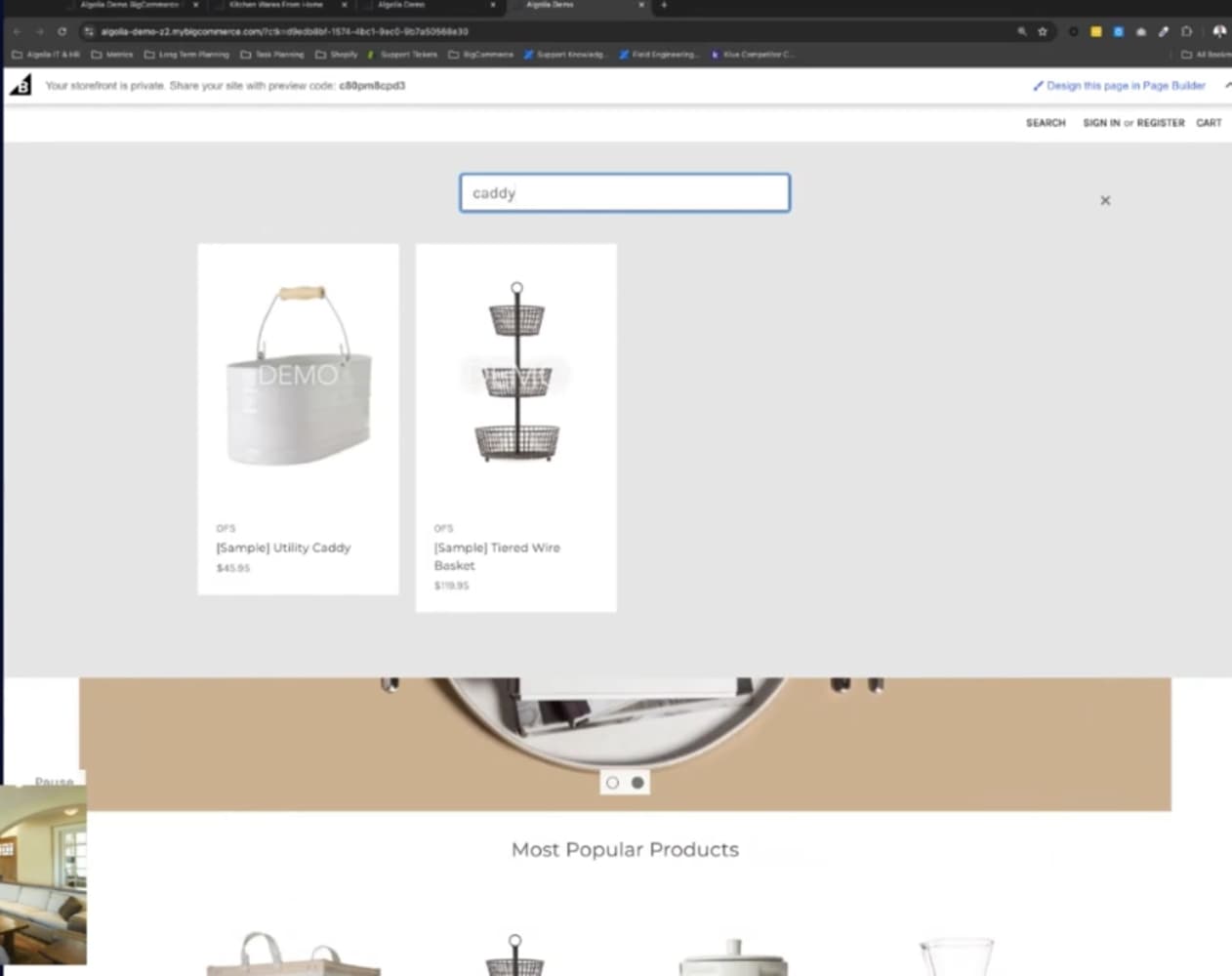Click the browser back arrow
The width and height of the screenshot is (1232, 976).
[x=17, y=31]
